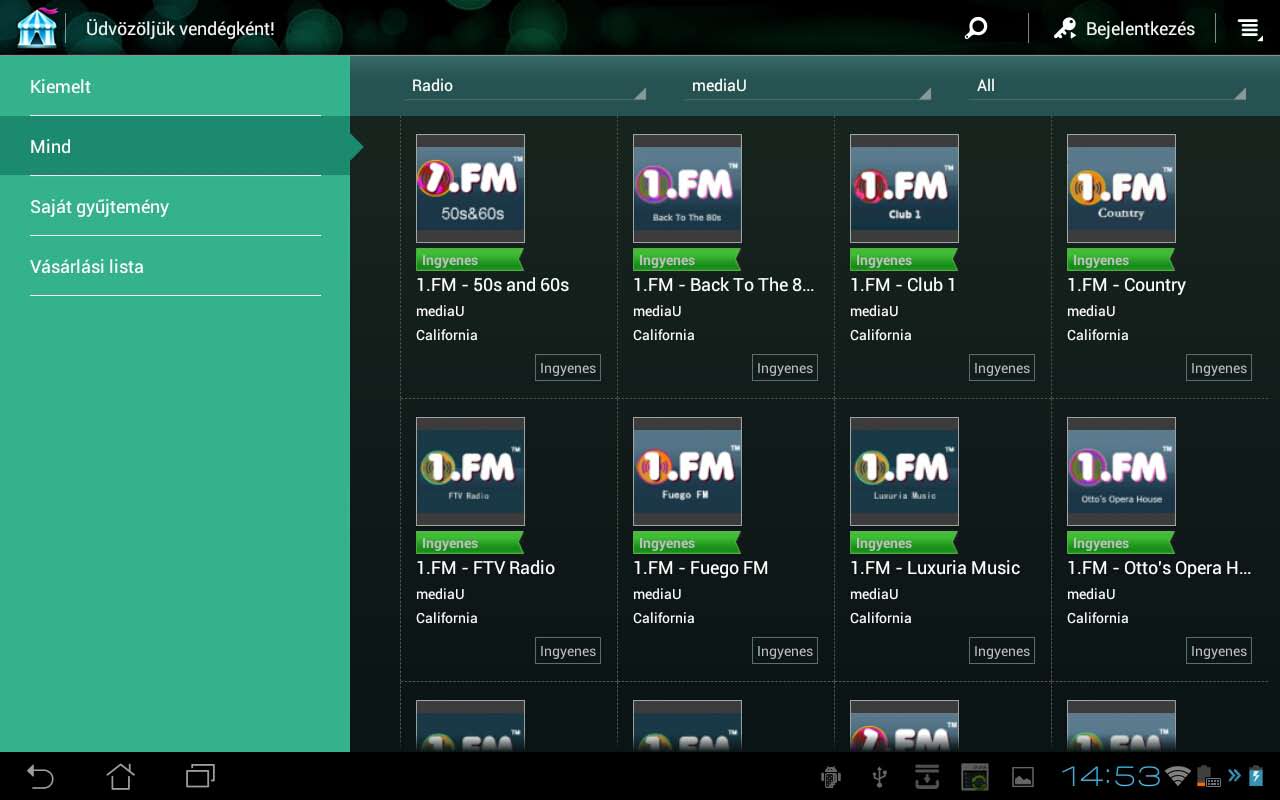Click green Ingyenes ribbon on 50s and 60s card
This screenshot has width=1280, height=800.
469,260
